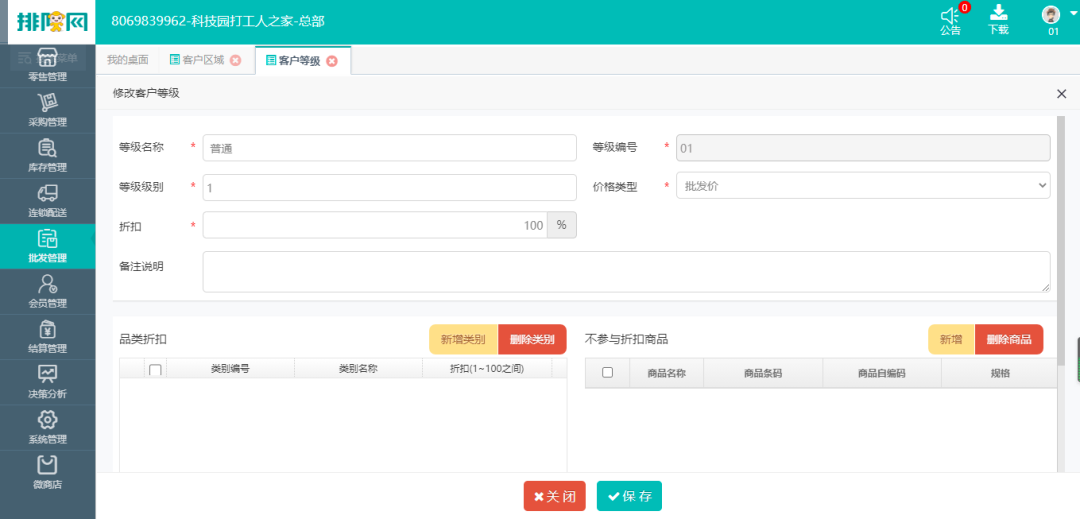This screenshot has width=1080, height=519.
Task: Tick select-all checkbox in 不参与折扣商品 table
Action: click(x=607, y=373)
